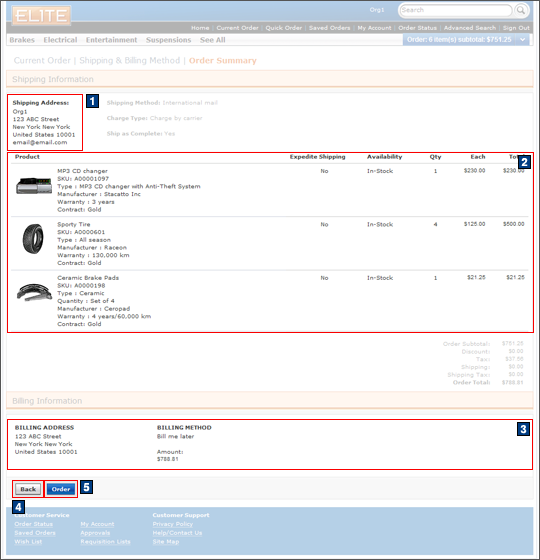
Task: Click SKU: A00001097 text
Action: [83, 179]
